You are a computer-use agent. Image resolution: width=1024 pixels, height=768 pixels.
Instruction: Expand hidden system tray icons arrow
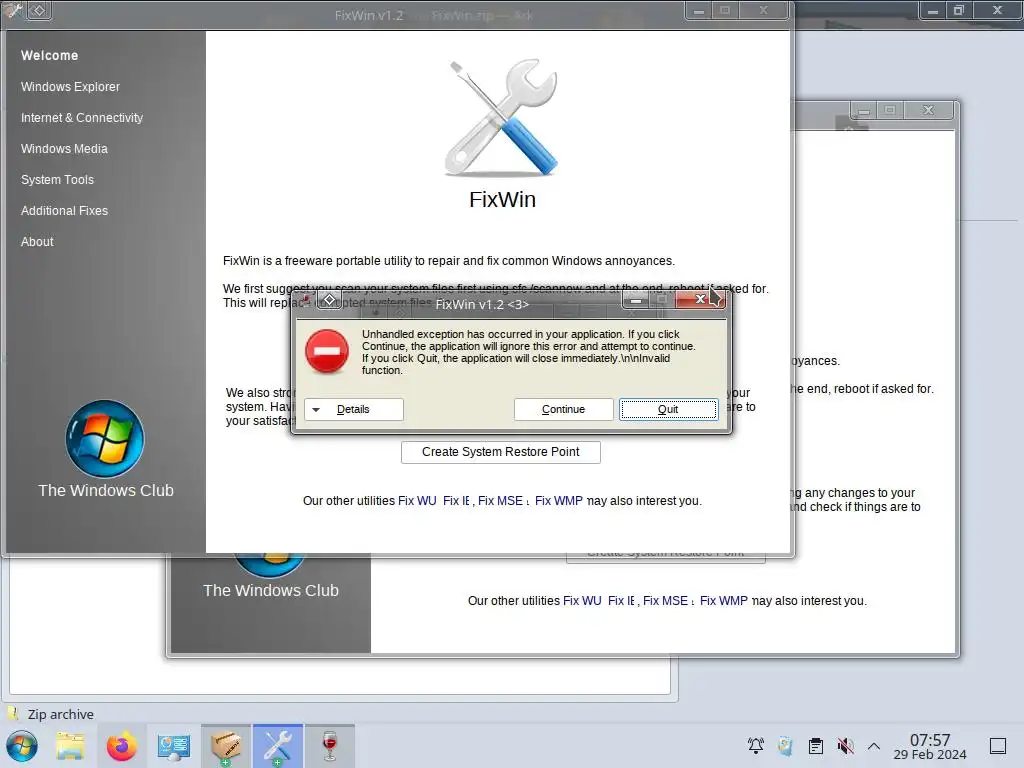pos(874,746)
